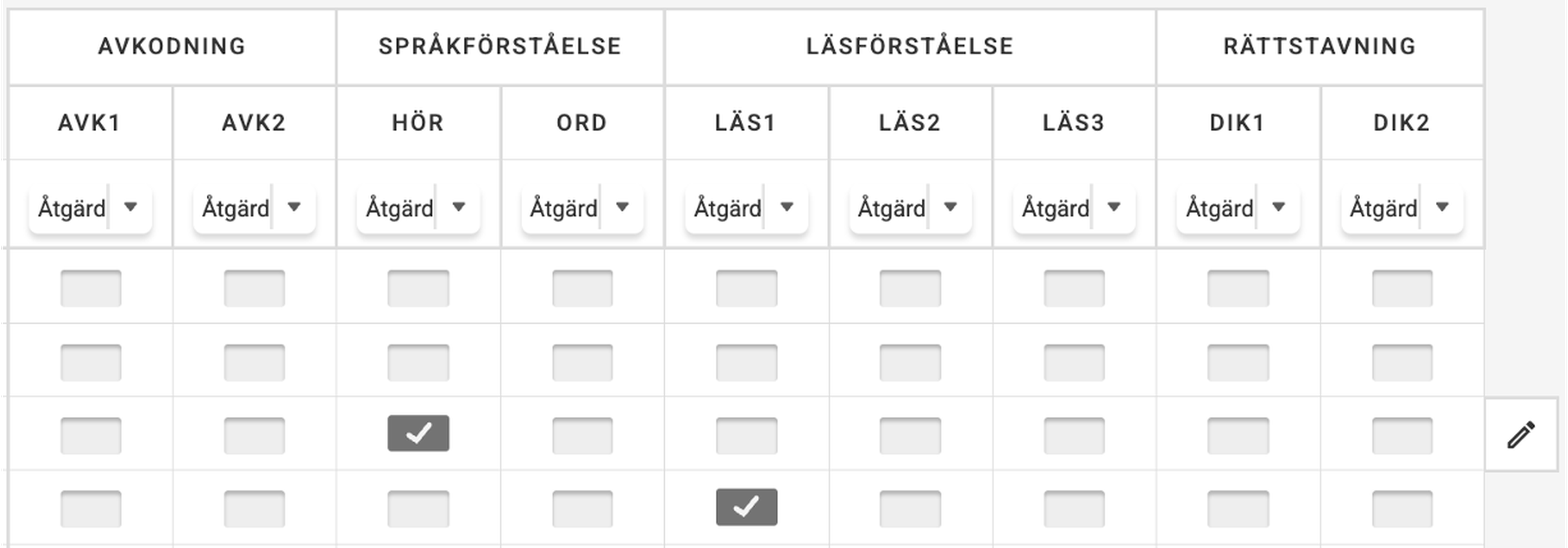Open the Åtgärd dropdown under ORD
This screenshot has width=1568, height=548.
coord(582,208)
